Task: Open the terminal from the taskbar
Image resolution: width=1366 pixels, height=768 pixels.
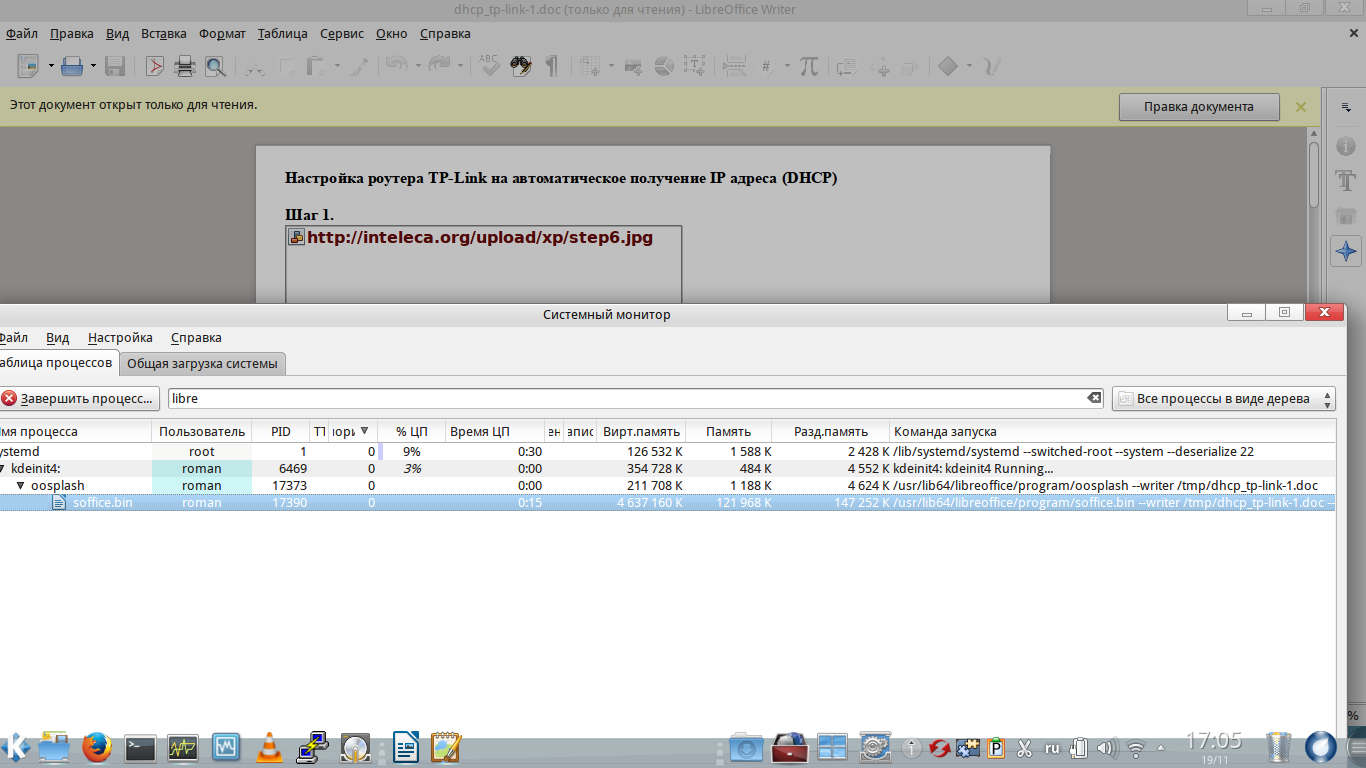Action: tap(139, 747)
